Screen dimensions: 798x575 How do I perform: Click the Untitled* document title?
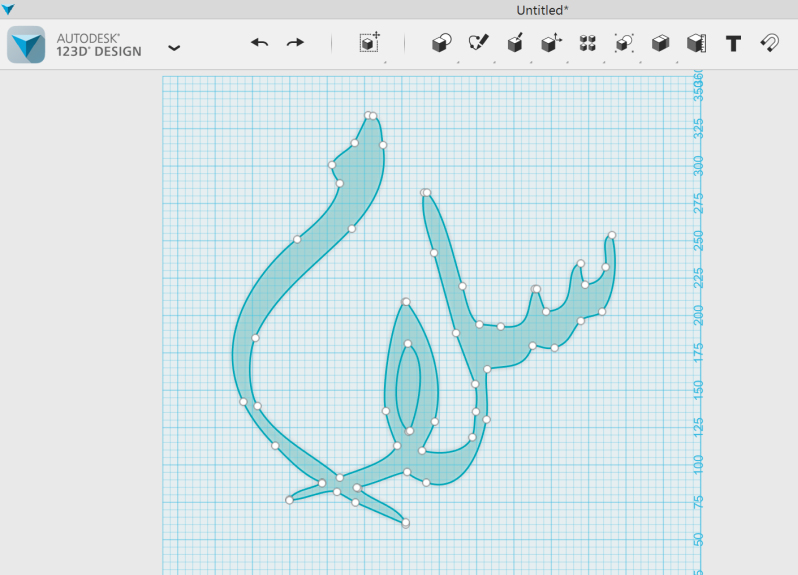tap(543, 10)
